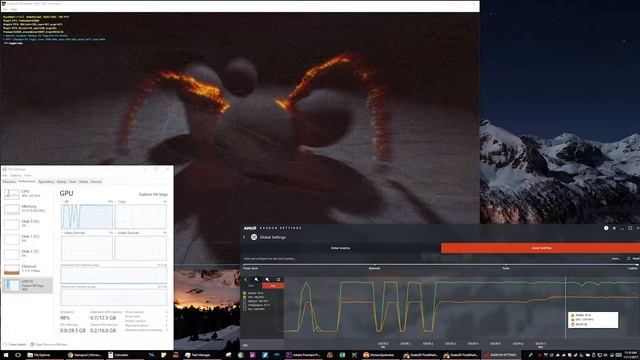
Task: Click the Windows Start button
Action: coord(6,355)
